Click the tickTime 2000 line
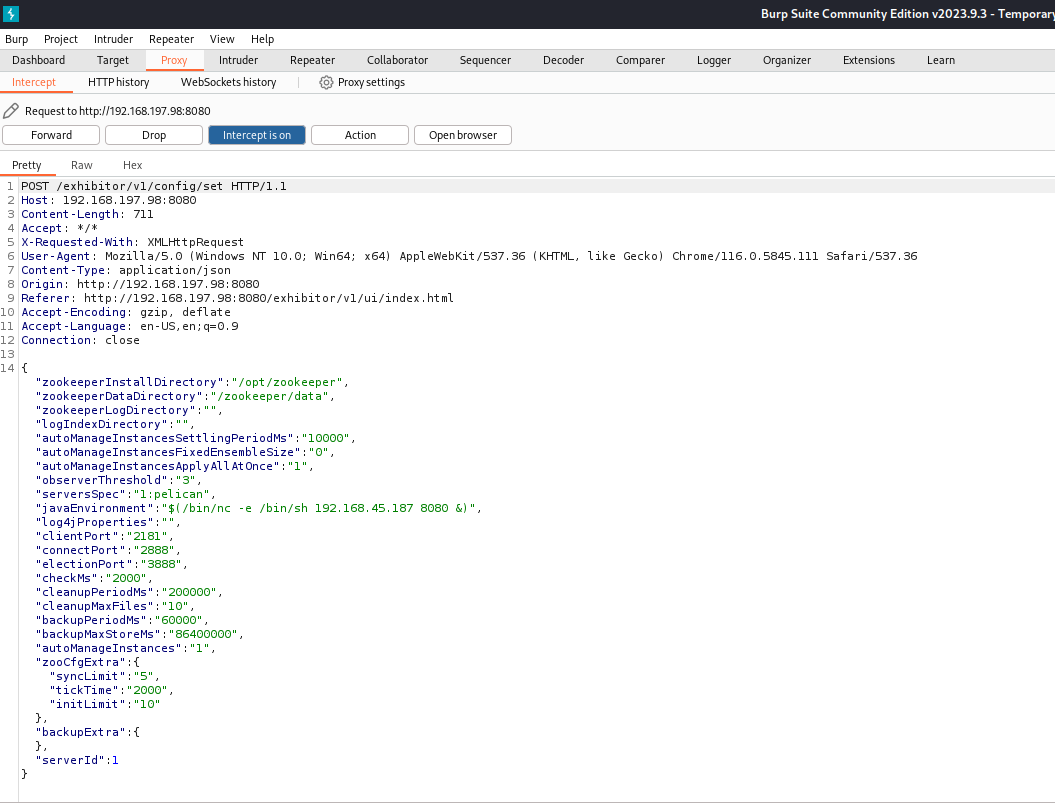 (112, 690)
